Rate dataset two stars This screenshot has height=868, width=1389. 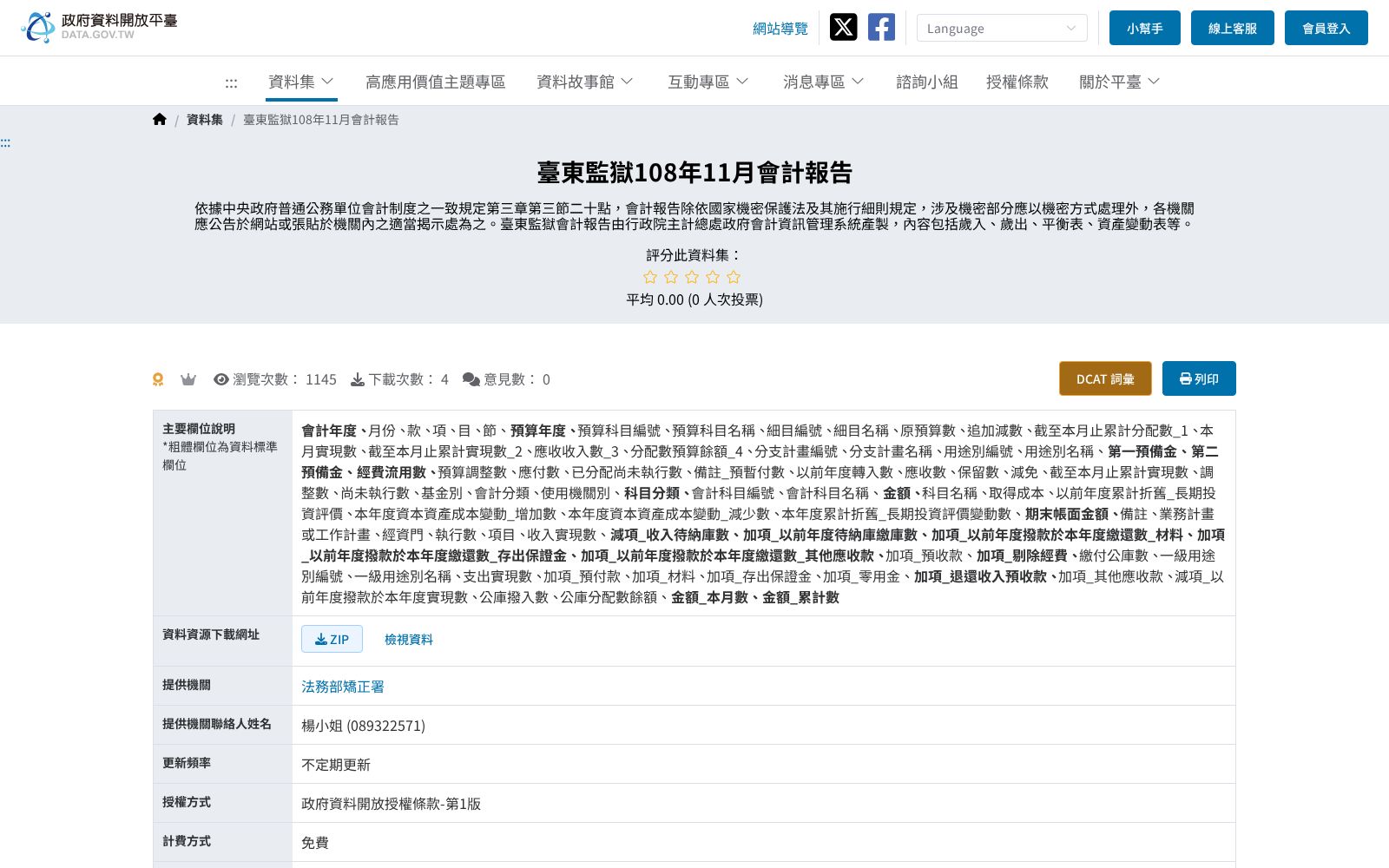tap(671, 277)
